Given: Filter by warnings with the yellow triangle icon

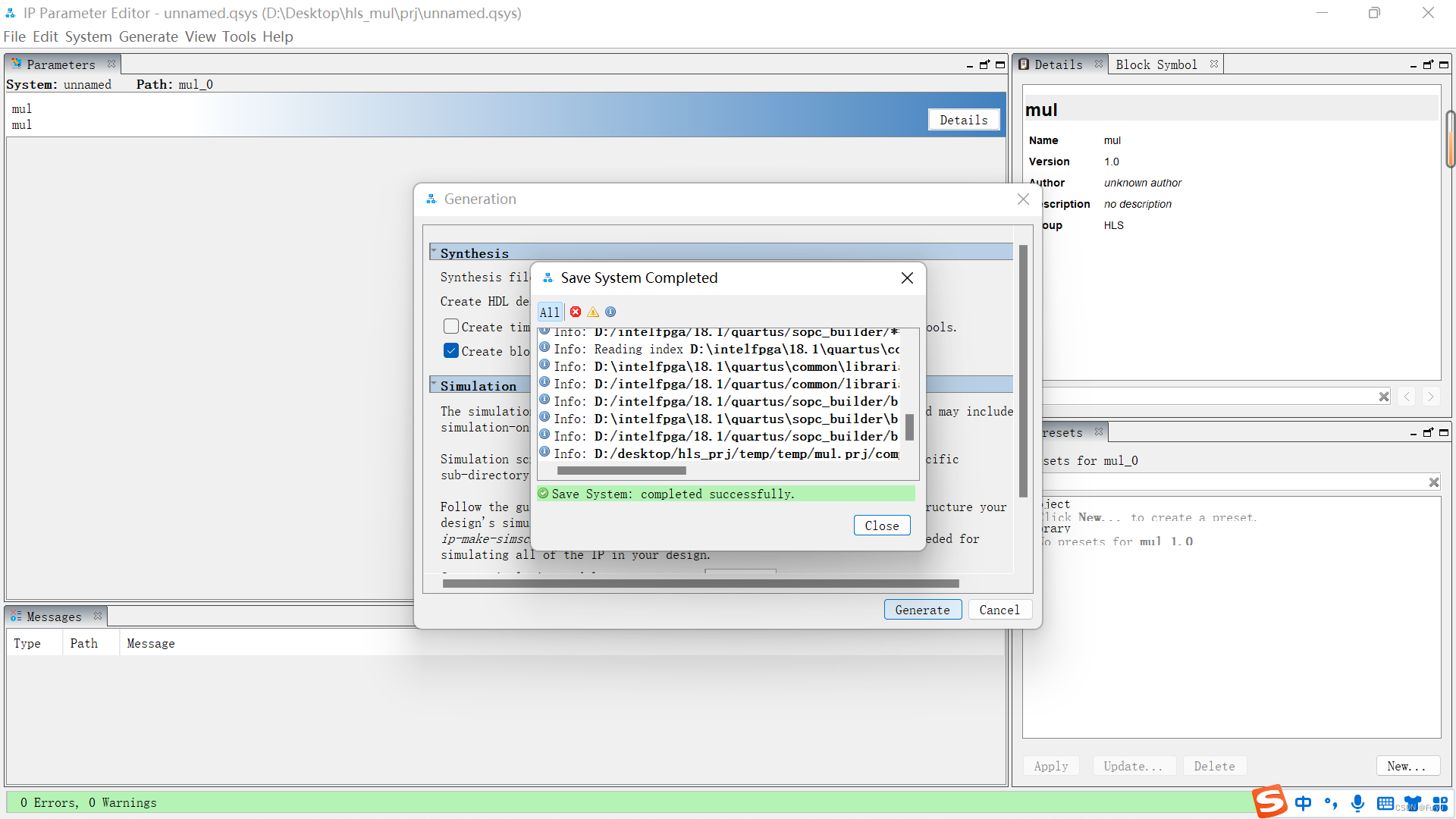Looking at the screenshot, I should click(593, 312).
